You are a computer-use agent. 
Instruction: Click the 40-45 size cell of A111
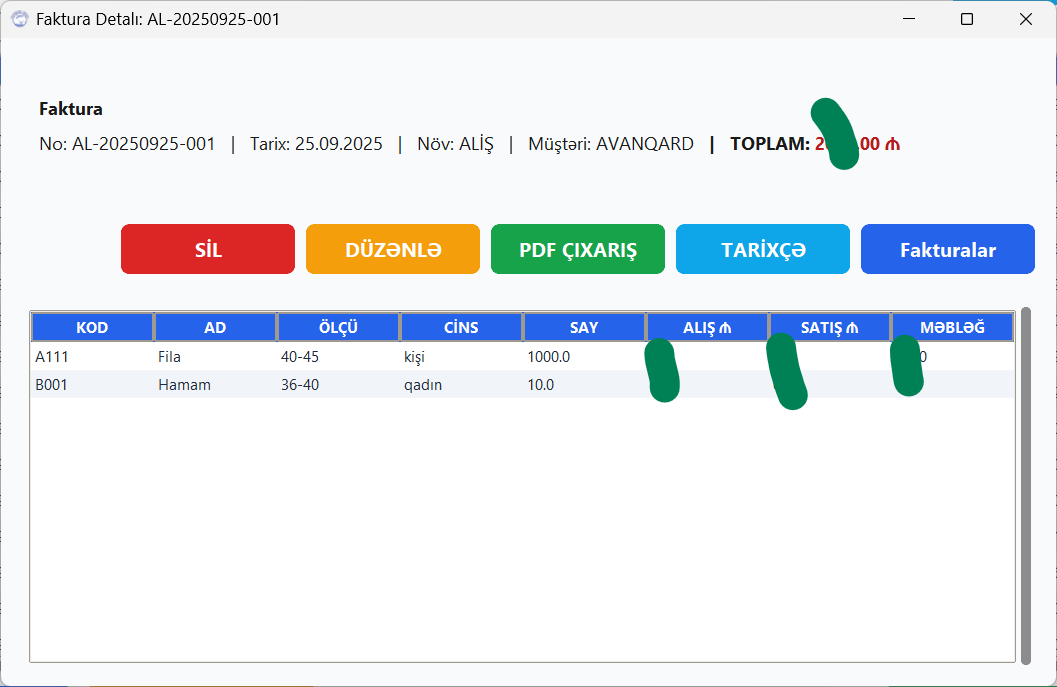tap(338, 356)
